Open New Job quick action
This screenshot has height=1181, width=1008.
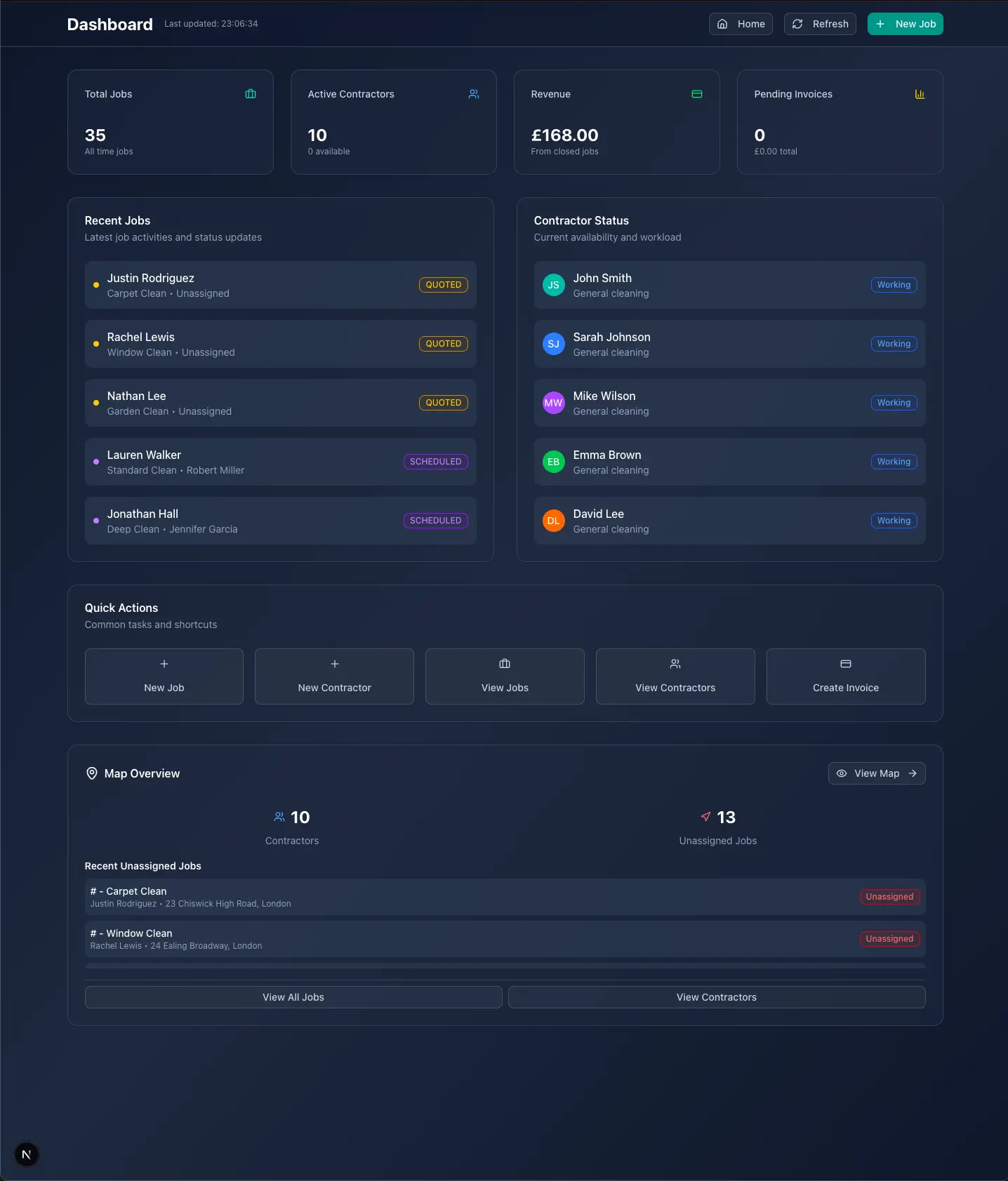(164, 676)
